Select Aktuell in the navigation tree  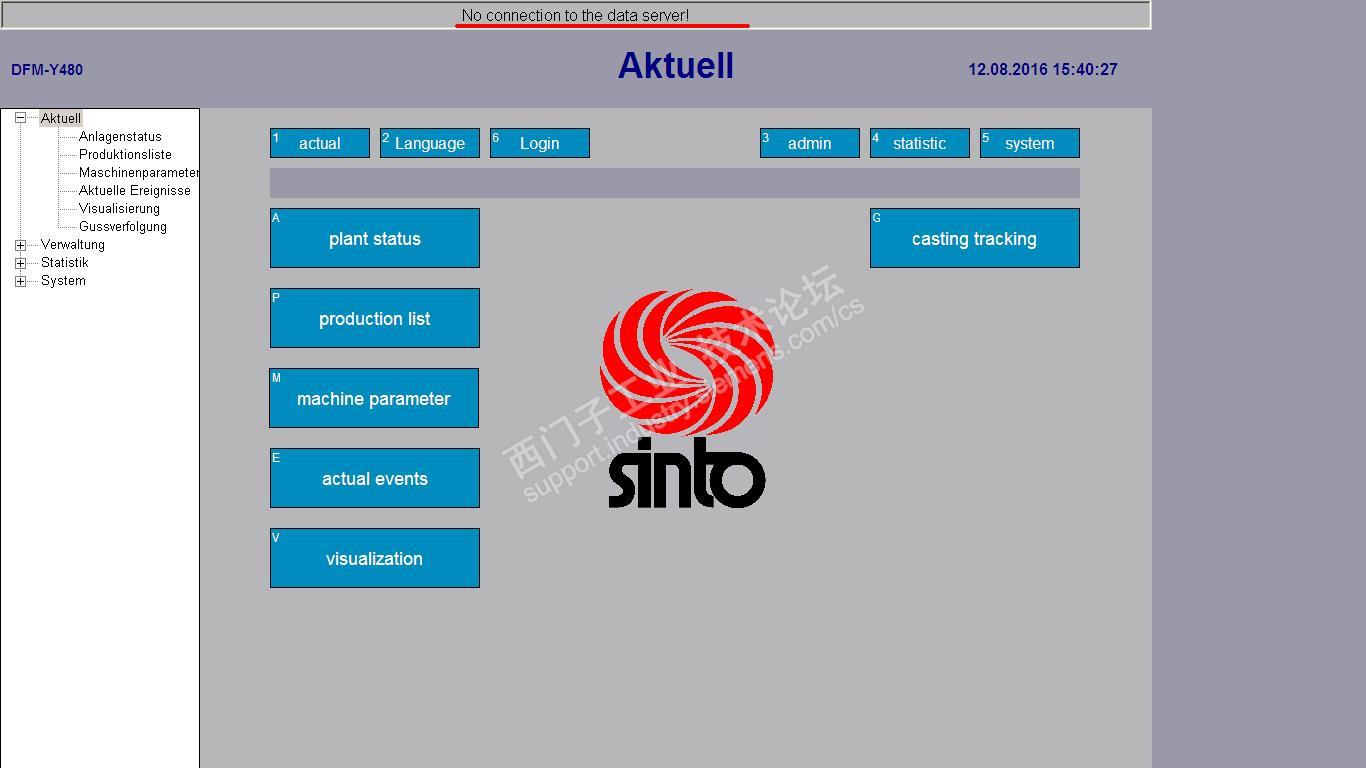pos(61,118)
